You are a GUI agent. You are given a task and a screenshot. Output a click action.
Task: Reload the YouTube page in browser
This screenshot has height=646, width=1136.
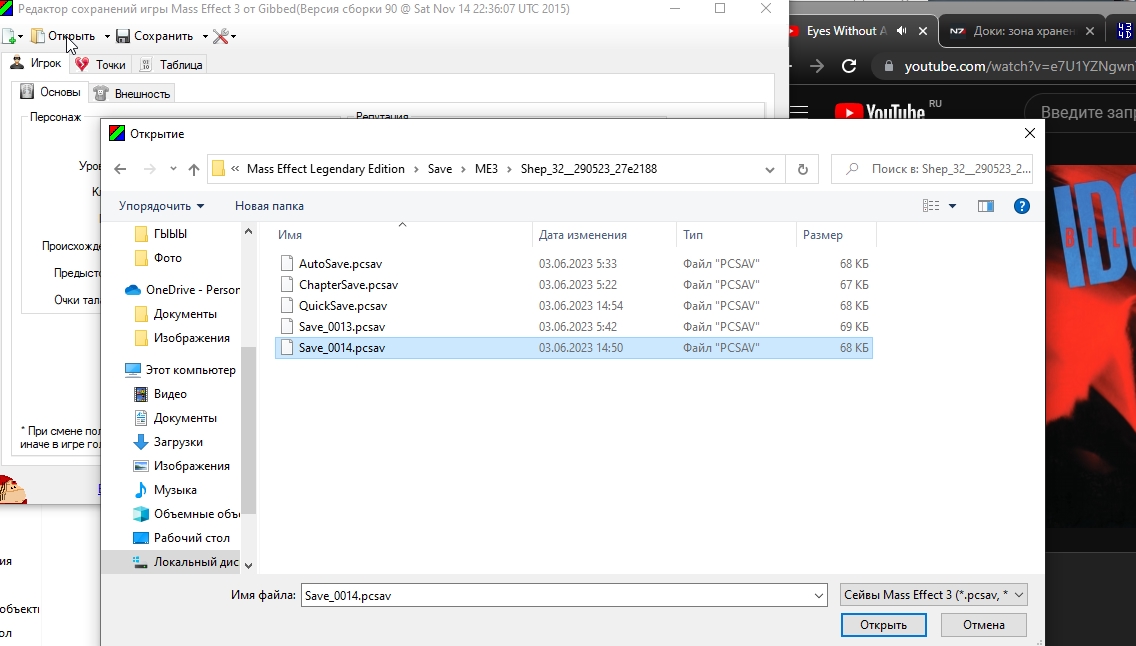pos(849,66)
